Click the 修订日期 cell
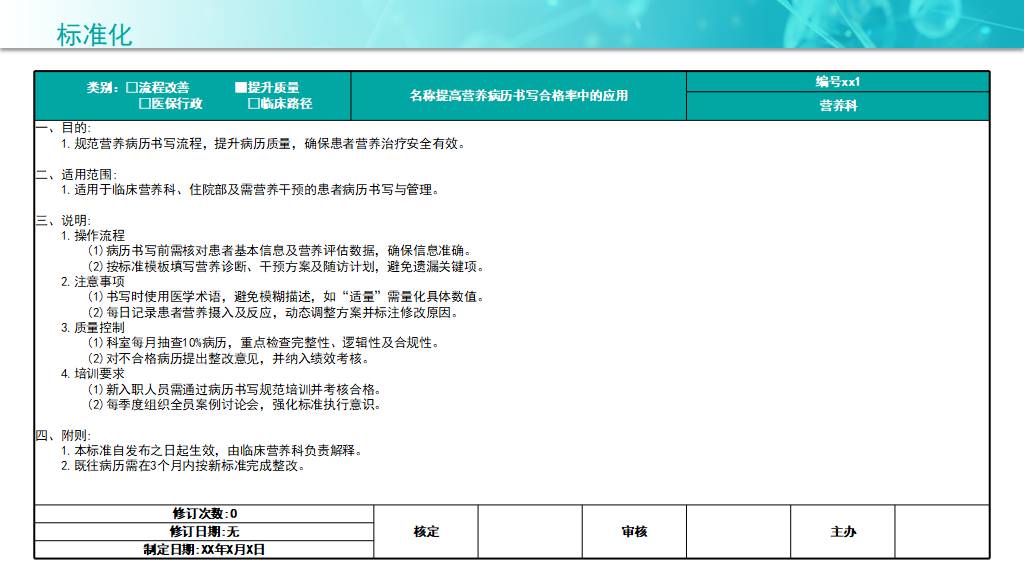Image resolution: width=1024 pixels, height=576 pixels. click(204, 531)
